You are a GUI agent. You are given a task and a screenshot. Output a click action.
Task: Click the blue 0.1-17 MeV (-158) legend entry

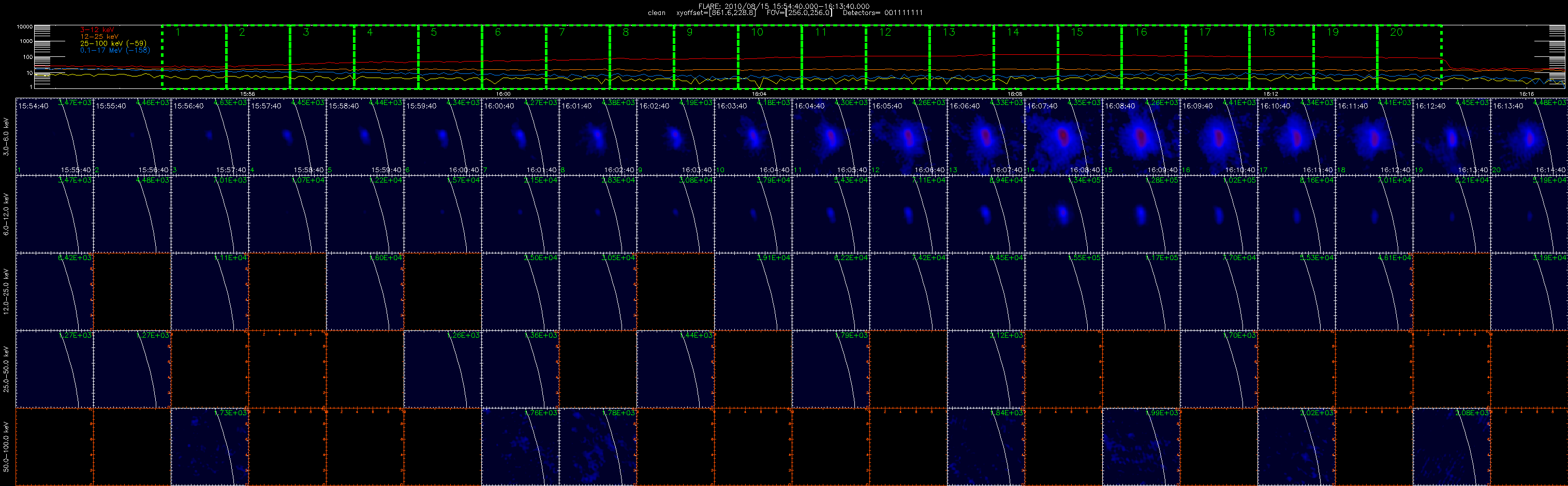(x=115, y=50)
